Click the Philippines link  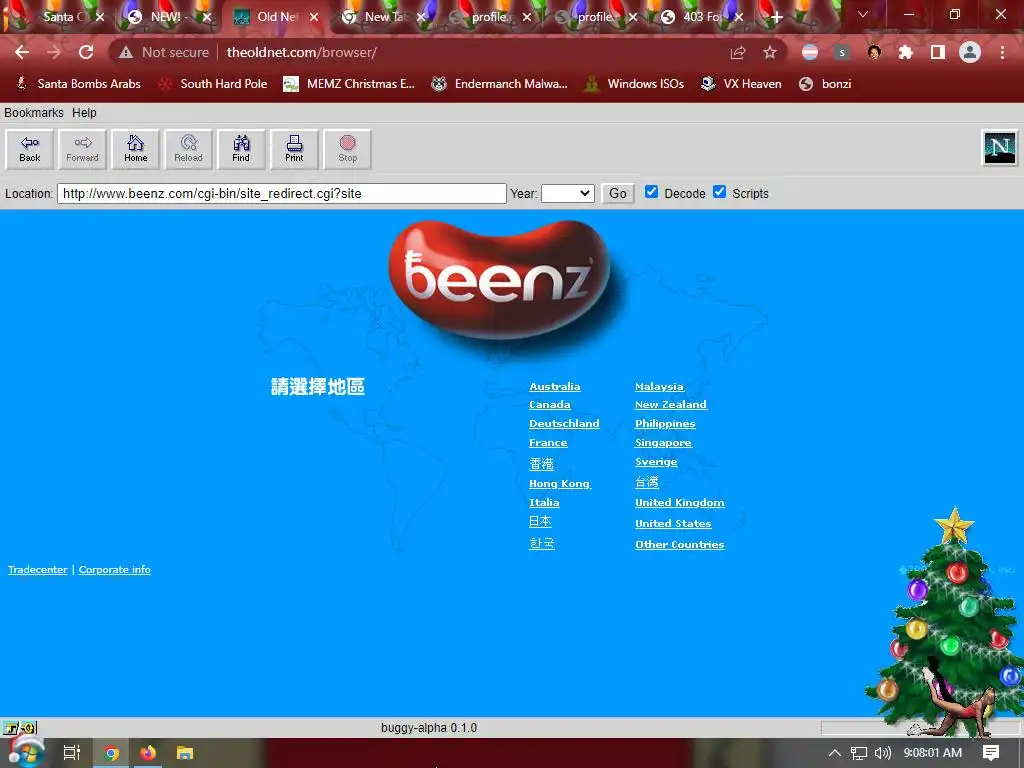pos(665,424)
